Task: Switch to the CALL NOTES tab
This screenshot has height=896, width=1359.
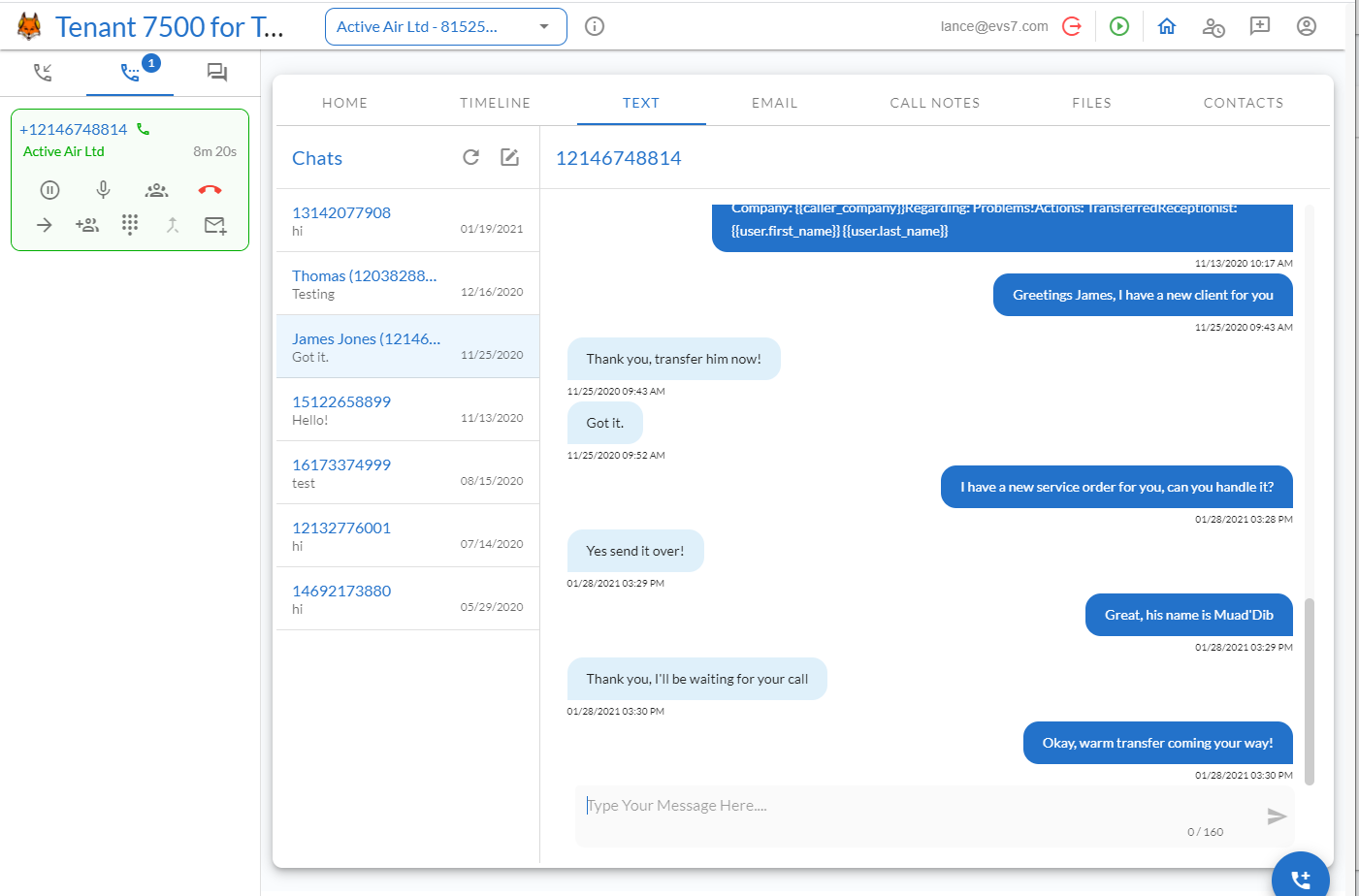Action: pyautogui.click(x=934, y=102)
